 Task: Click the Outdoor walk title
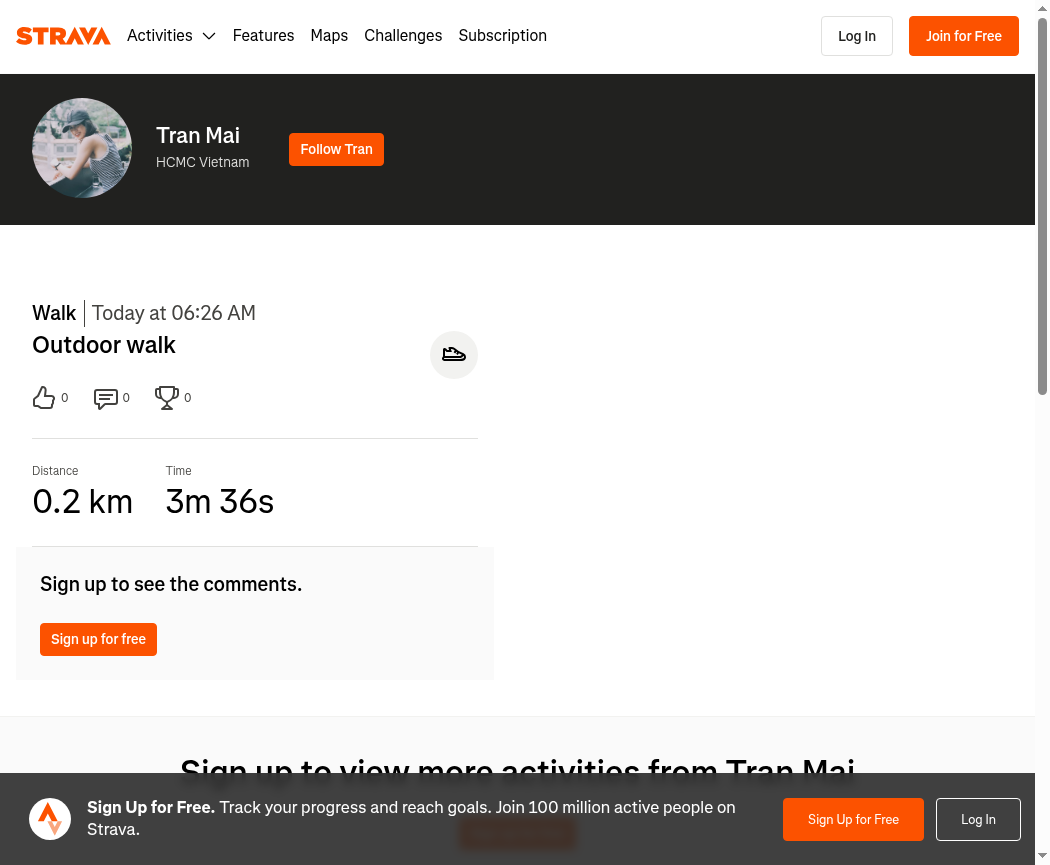point(104,345)
